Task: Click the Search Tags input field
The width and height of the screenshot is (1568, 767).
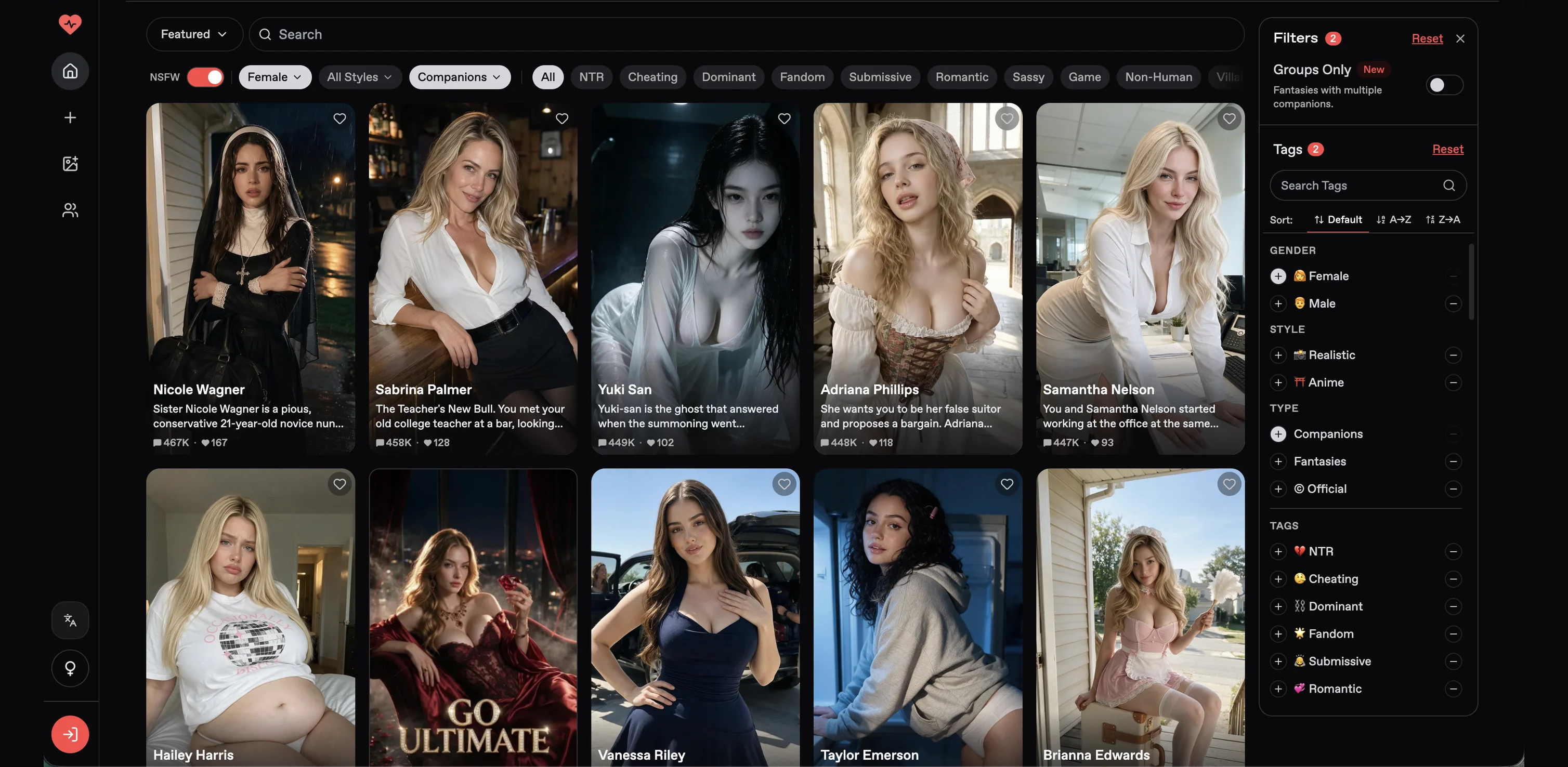Action: tap(1368, 186)
